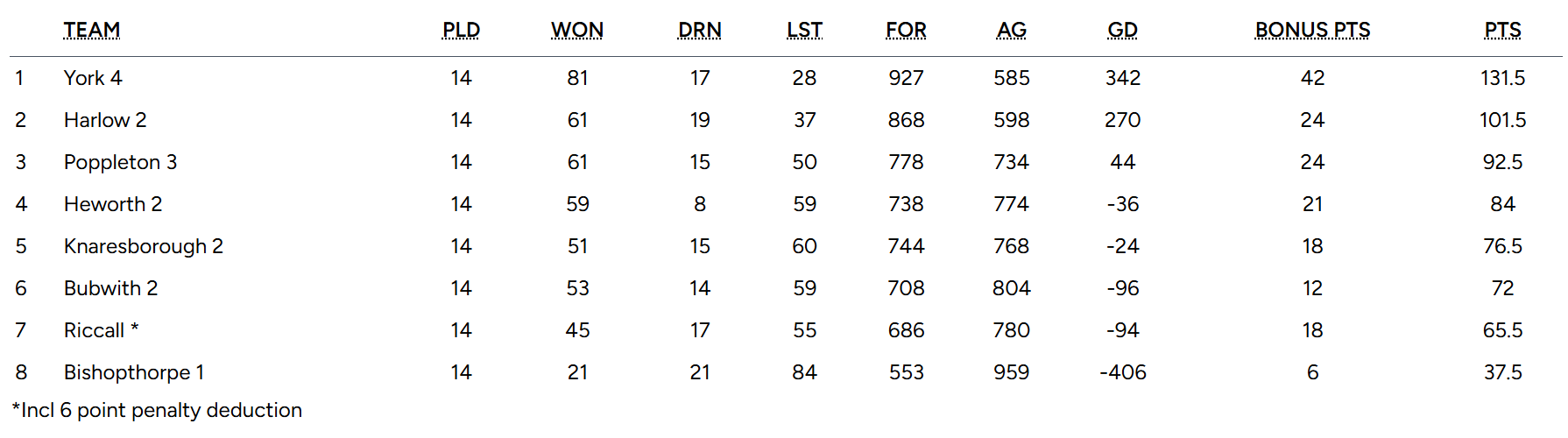Click York 4's points total 131.5
This screenshot has width=1568, height=438.
pyautogui.click(x=1502, y=78)
